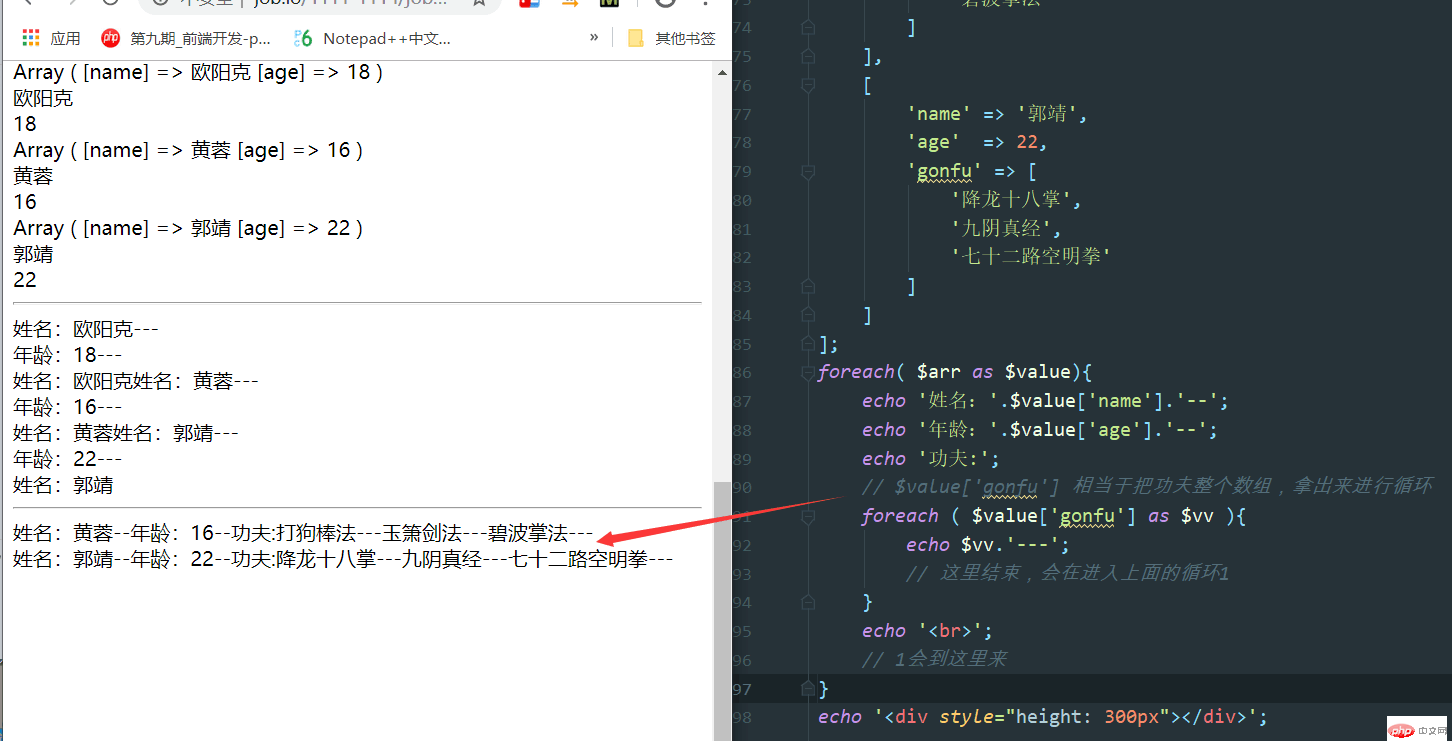Click the echo '姓名：' code line

point(1045,401)
